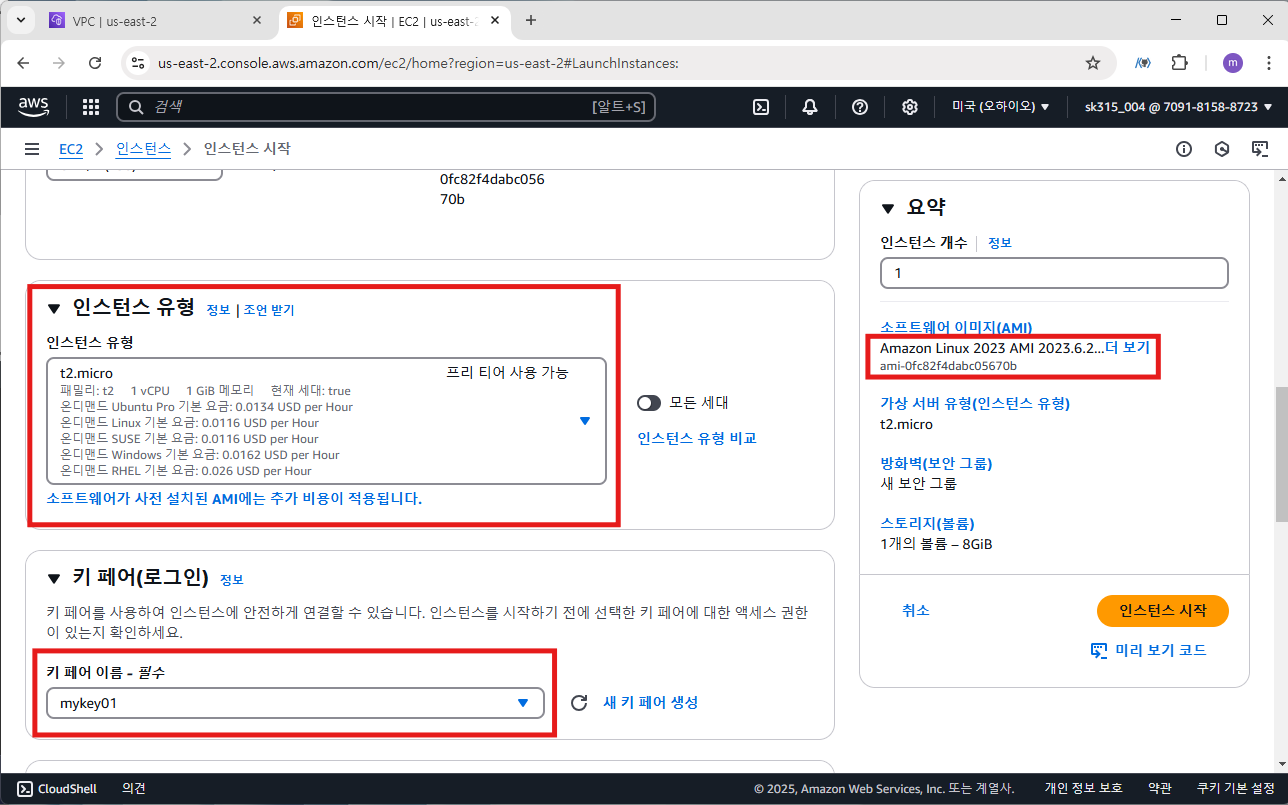Image resolution: width=1288 pixels, height=805 pixels.
Task: Open the mykey01 key pair dropdown
Action: [295, 703]
